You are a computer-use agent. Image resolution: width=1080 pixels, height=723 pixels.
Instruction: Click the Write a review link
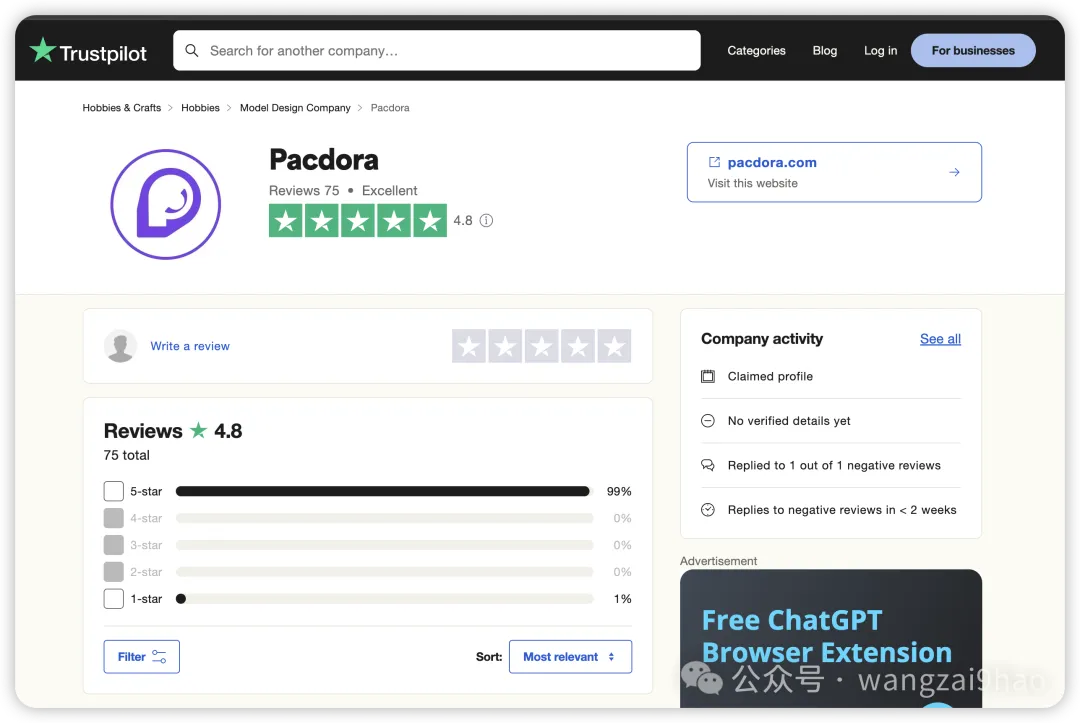[190, 346]
